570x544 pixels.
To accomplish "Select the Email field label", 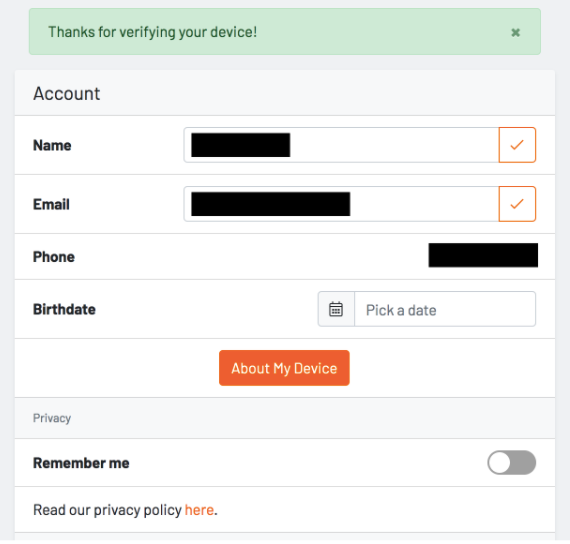I will [51, 204].
